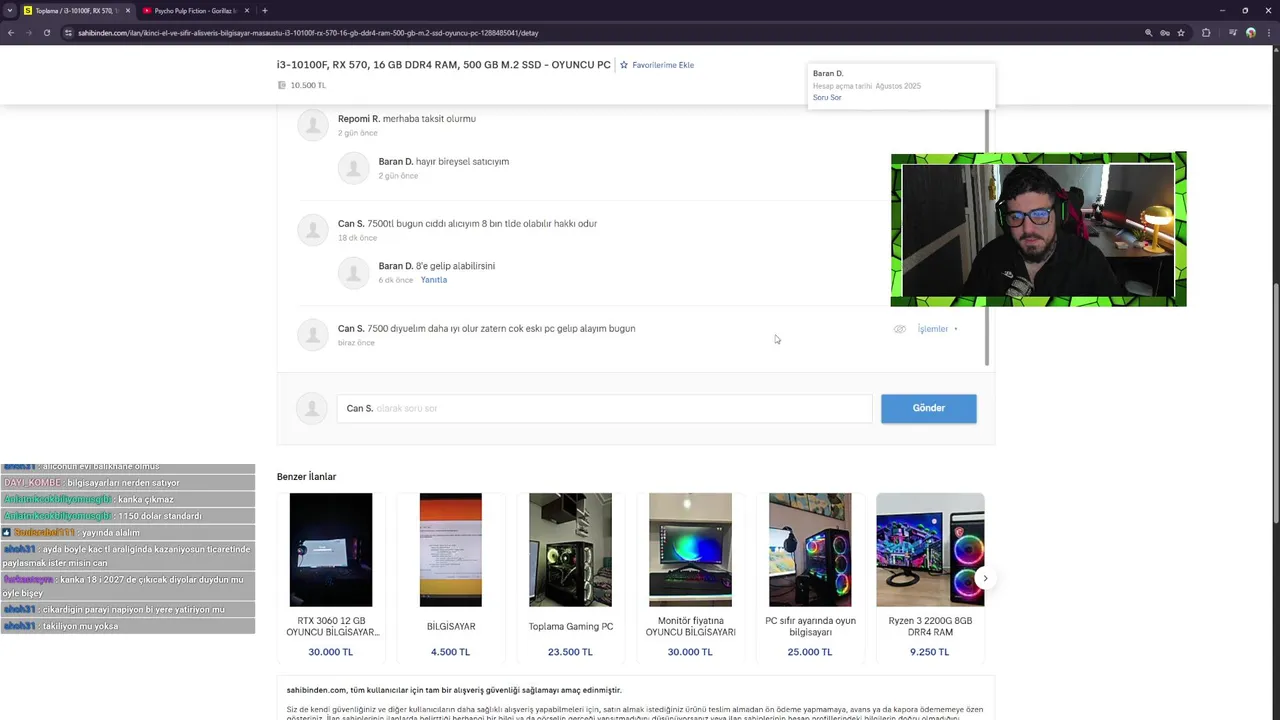Image resolution: width=1280 pixels, height=720 pixels.
Task: Reload the sahibinden page
Action: click(46, 33)
